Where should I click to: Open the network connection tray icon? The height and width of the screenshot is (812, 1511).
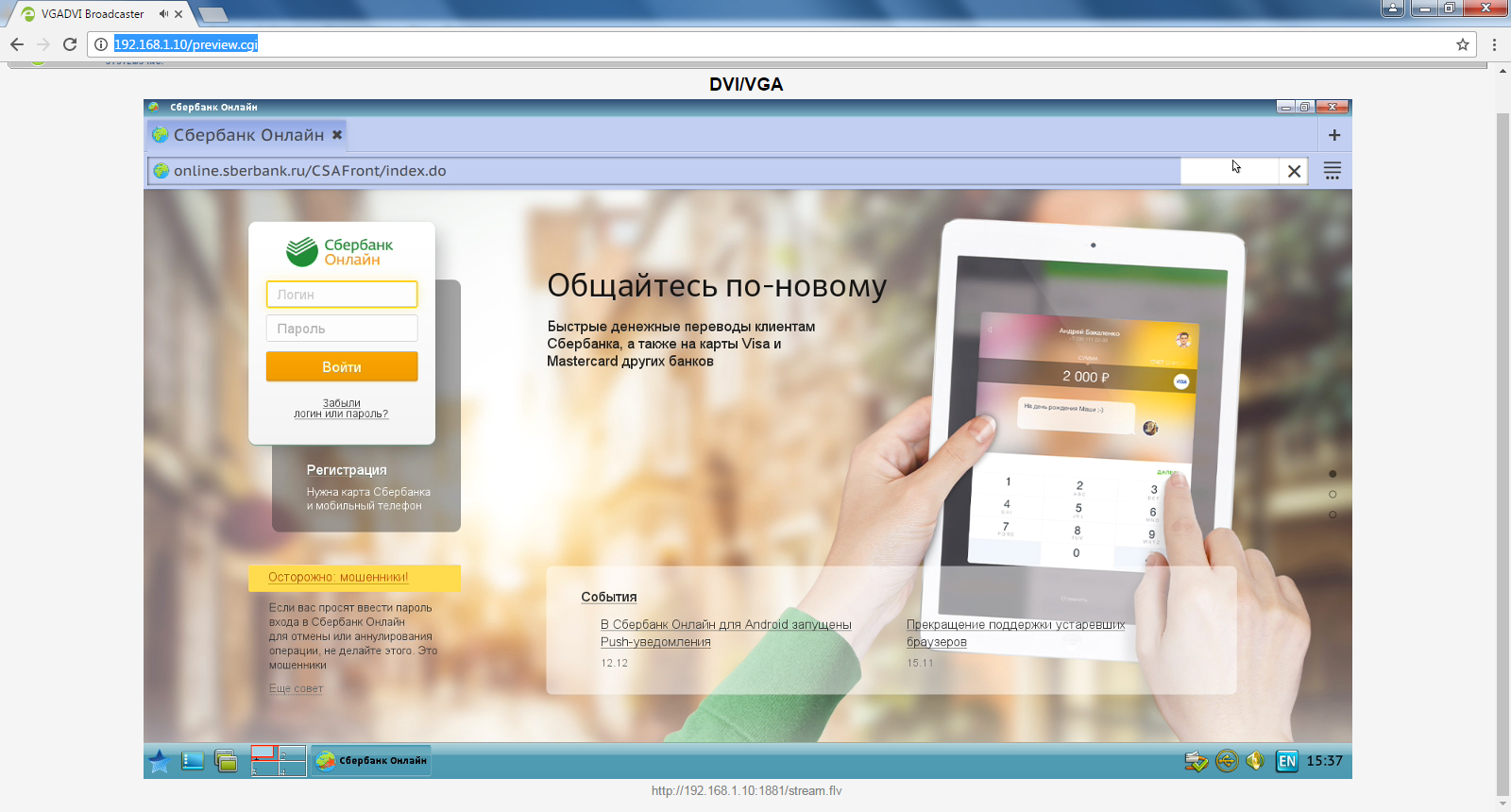(1197, 761)
